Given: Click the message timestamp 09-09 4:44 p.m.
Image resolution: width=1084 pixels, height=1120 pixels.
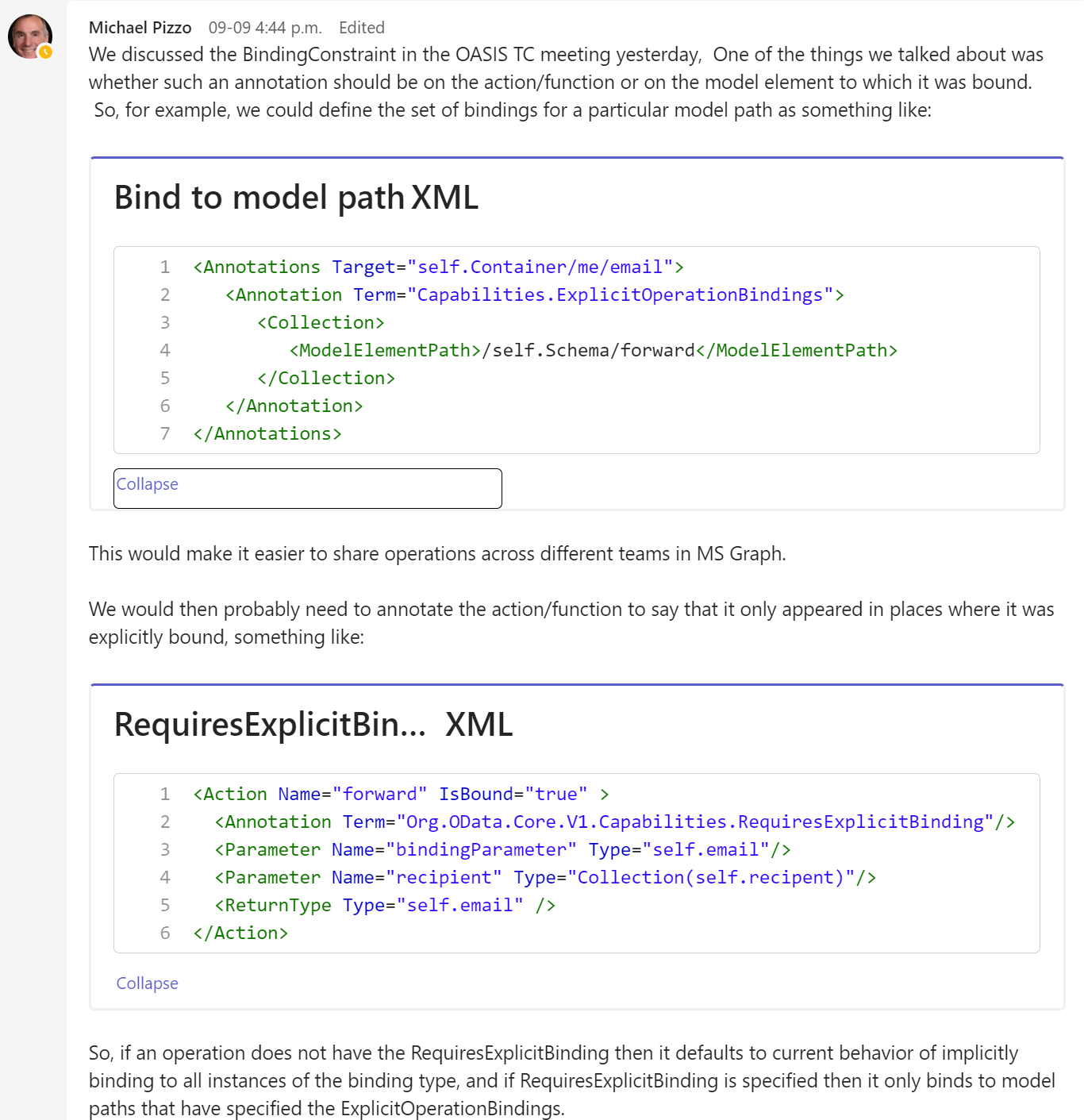Looking at the screenshot, I should coord(264,27).
